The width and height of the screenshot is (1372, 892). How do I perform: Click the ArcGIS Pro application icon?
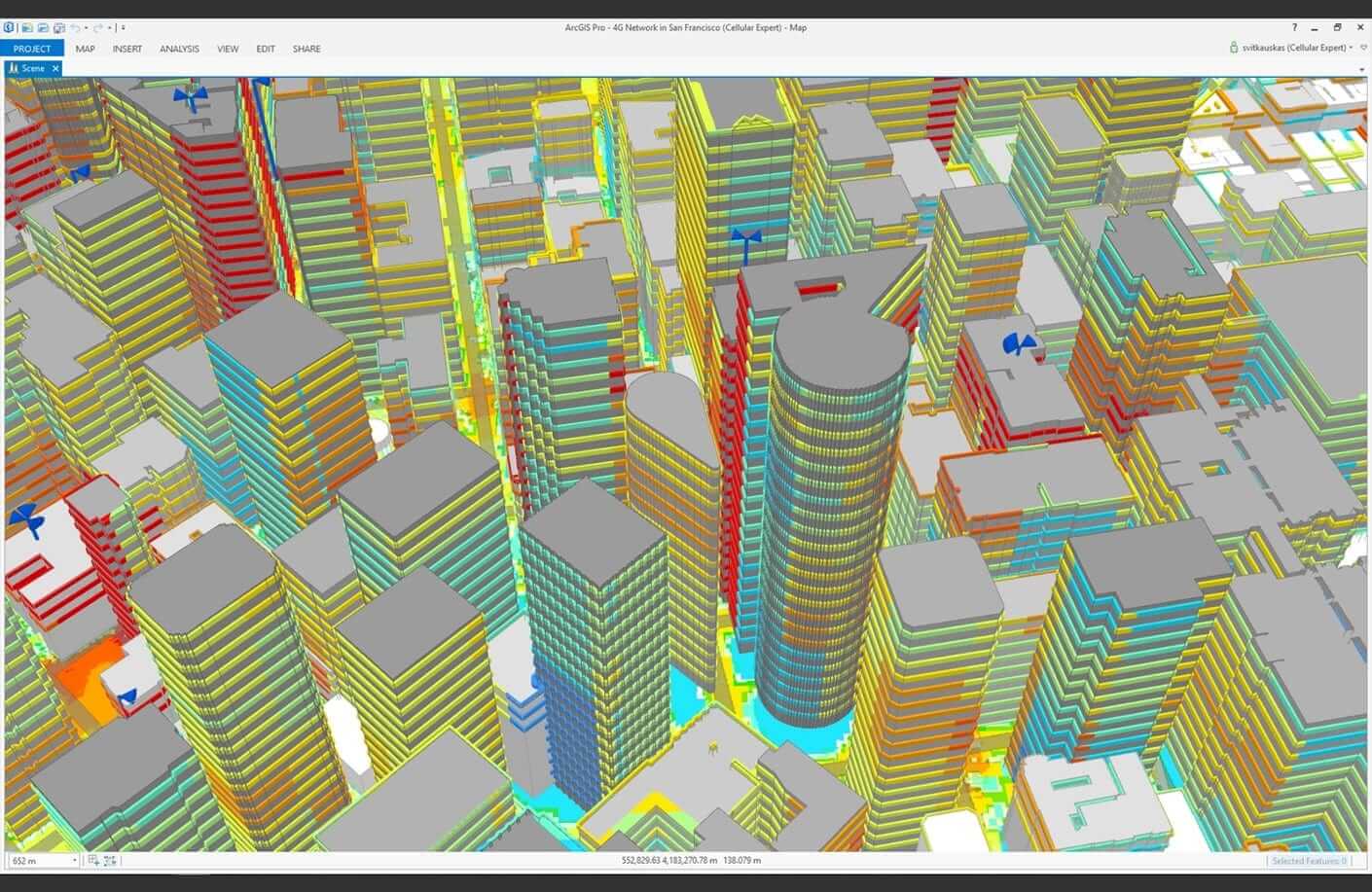point(9,27)
